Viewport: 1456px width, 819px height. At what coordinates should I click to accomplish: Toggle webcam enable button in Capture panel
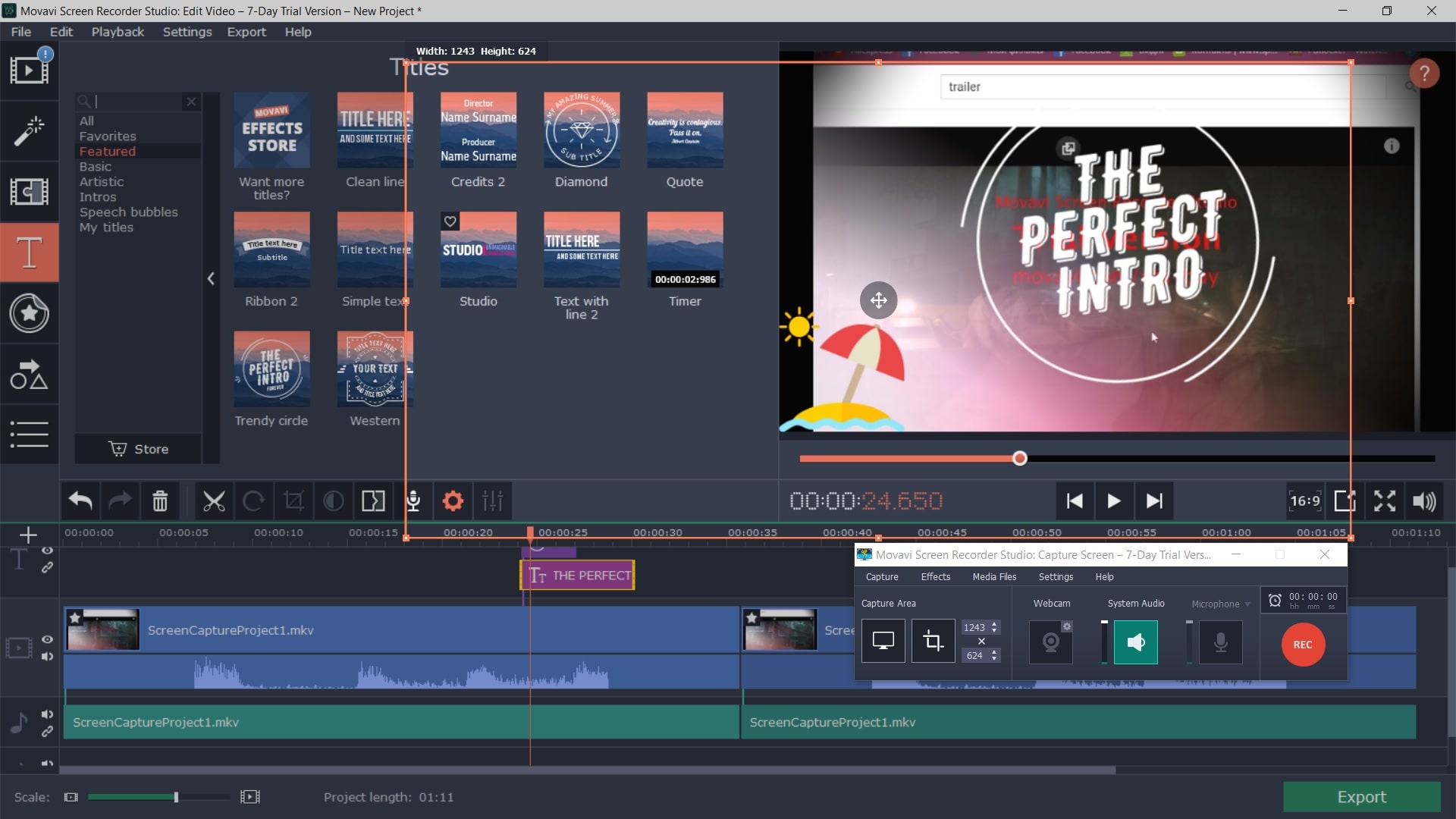pos(1050,641)
